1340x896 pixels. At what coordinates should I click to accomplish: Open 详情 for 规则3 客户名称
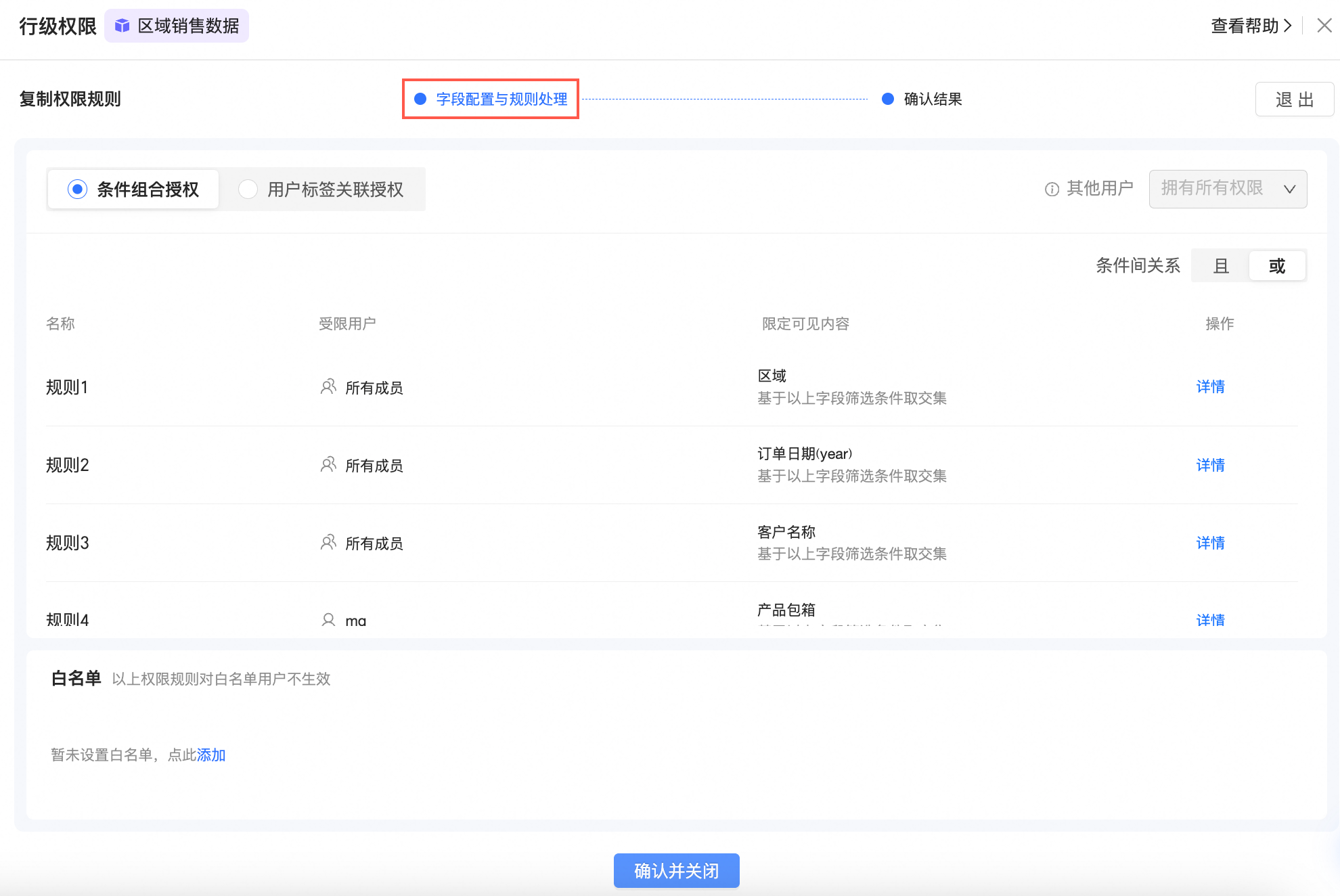pos(1210,543)
